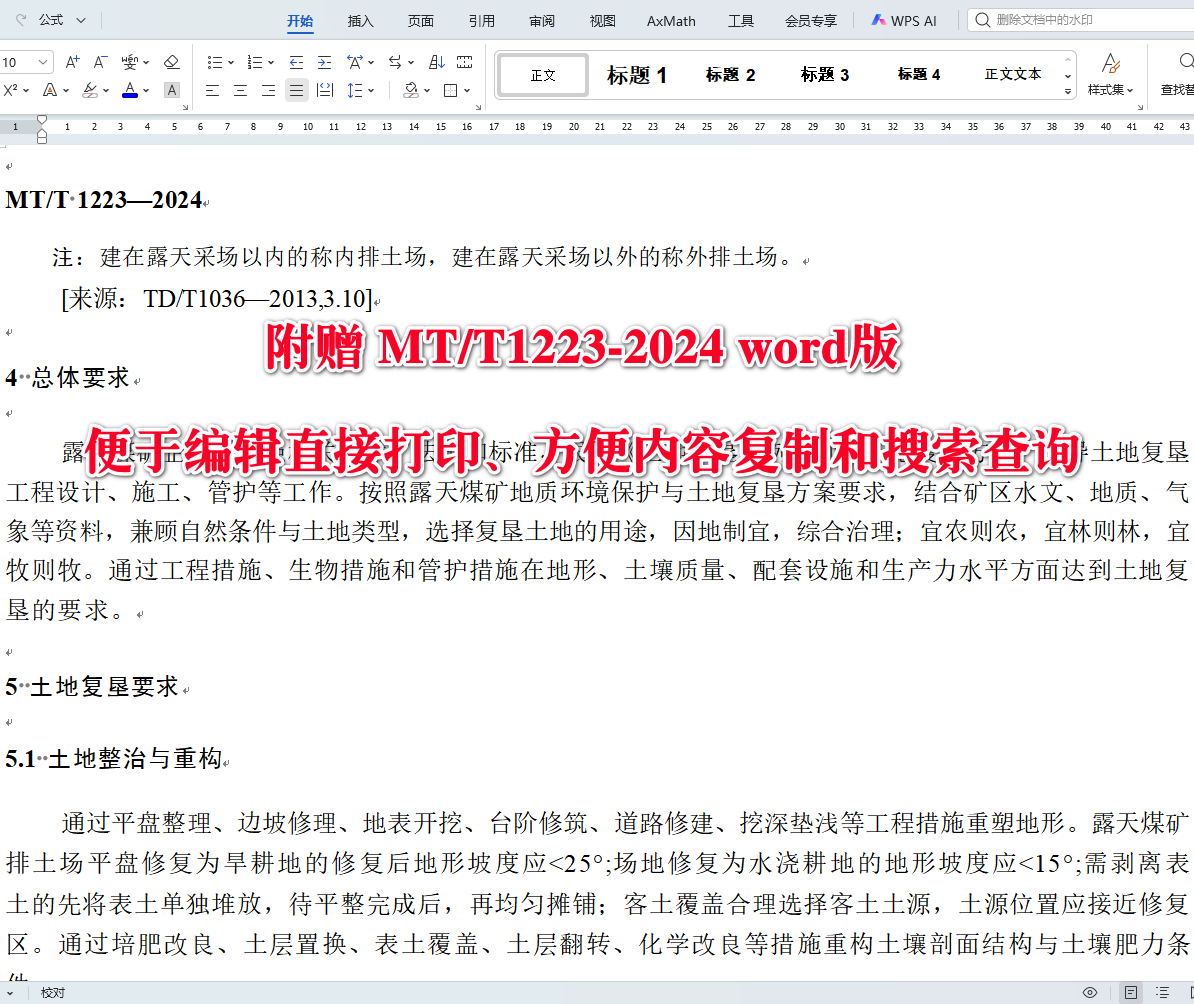Toggle justified paragraph alignment

(297, 90)
